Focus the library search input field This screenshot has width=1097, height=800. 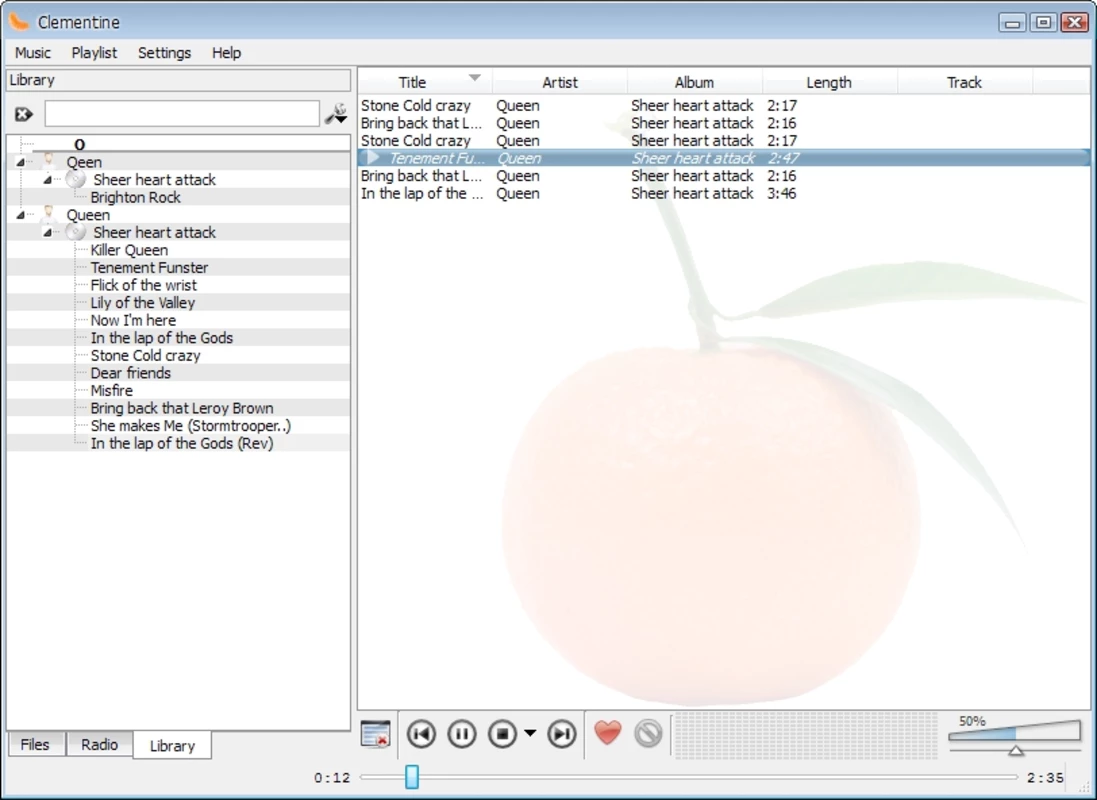click(x=182, y=113)
